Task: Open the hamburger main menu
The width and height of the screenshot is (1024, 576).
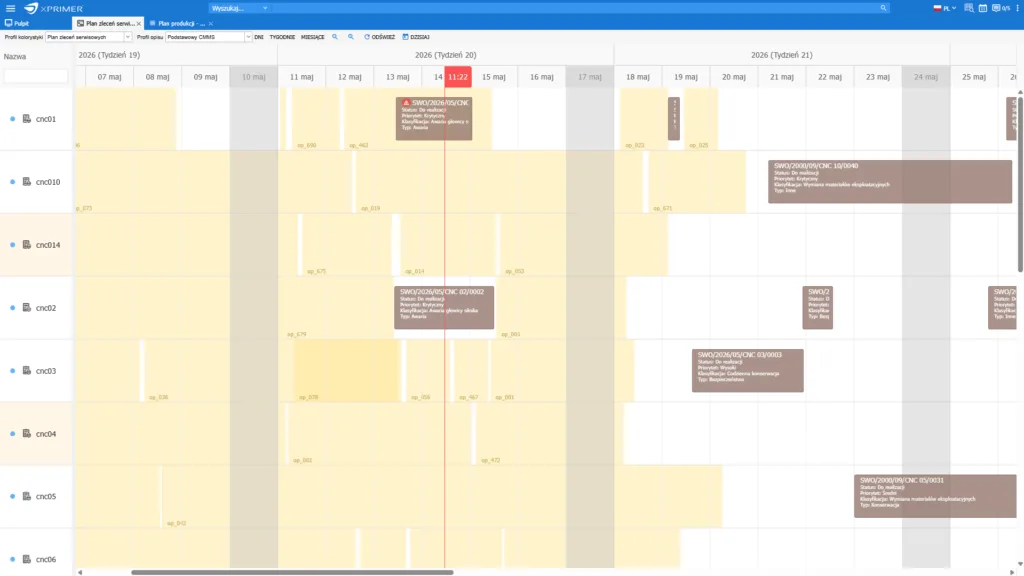Action: 10,8
